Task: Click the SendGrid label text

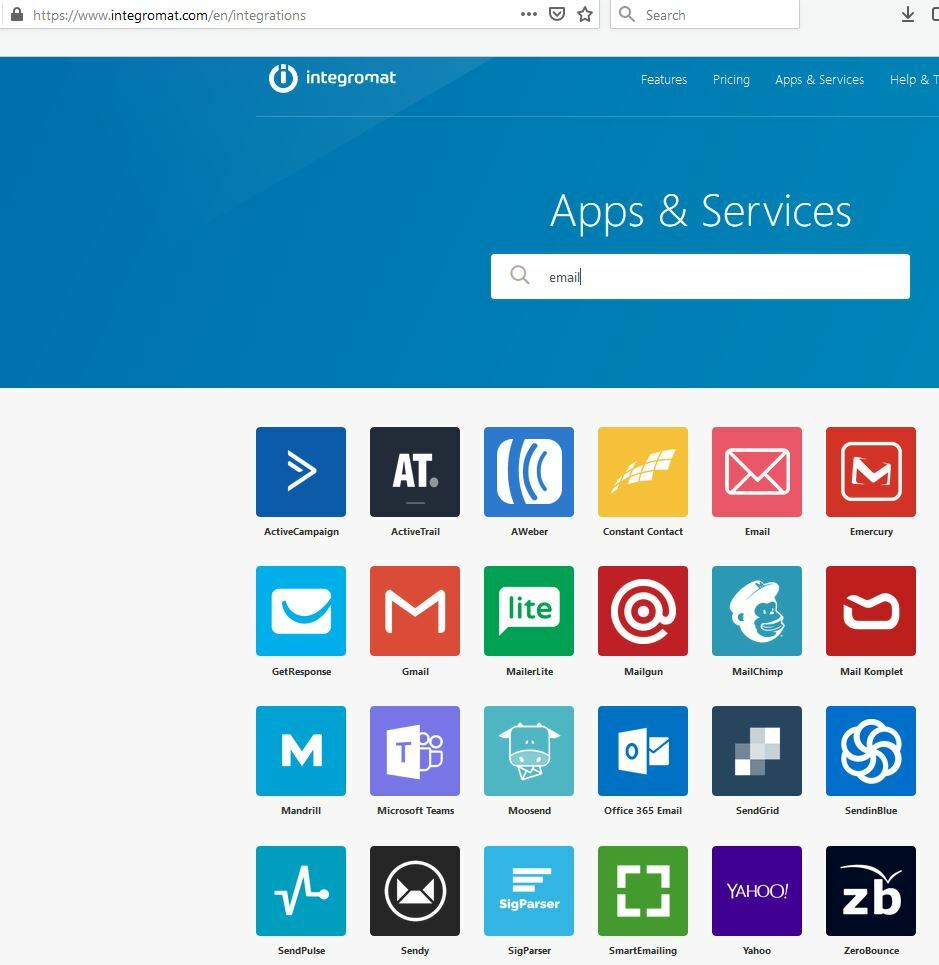Action: pyautogui.click(x=757, y=811)
